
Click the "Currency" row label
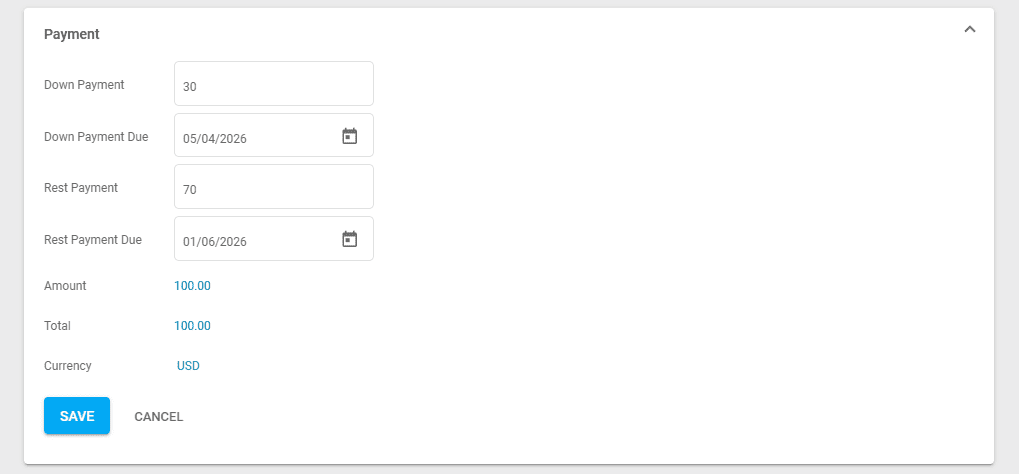pos(68,366)
